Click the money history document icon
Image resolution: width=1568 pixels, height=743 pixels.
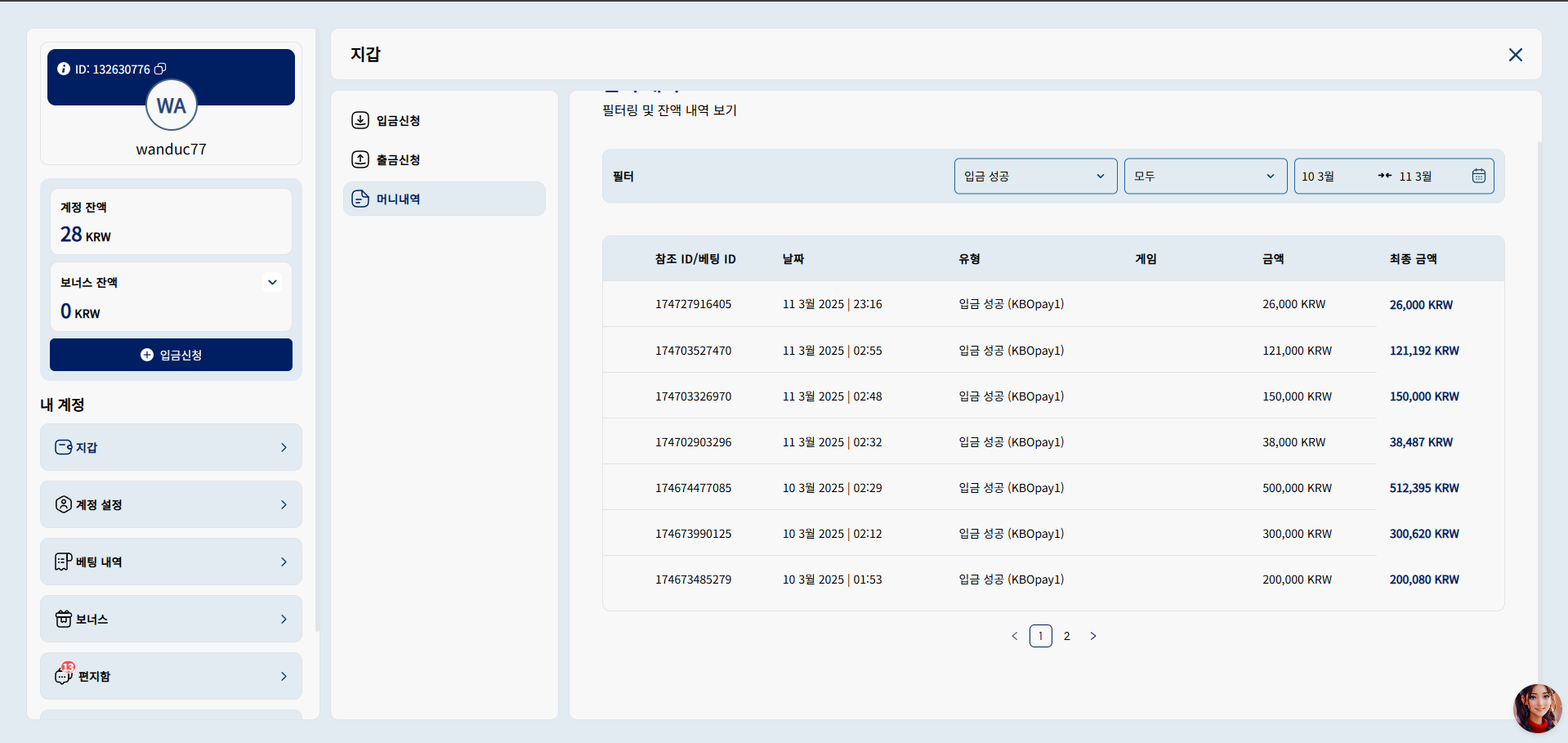click(x=360, y=199)
